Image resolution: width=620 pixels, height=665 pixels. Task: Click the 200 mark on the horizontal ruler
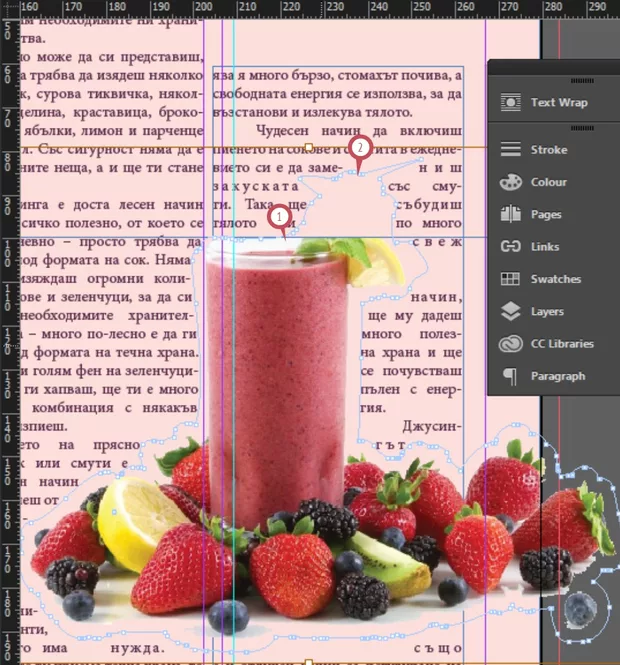coord(203,7)
